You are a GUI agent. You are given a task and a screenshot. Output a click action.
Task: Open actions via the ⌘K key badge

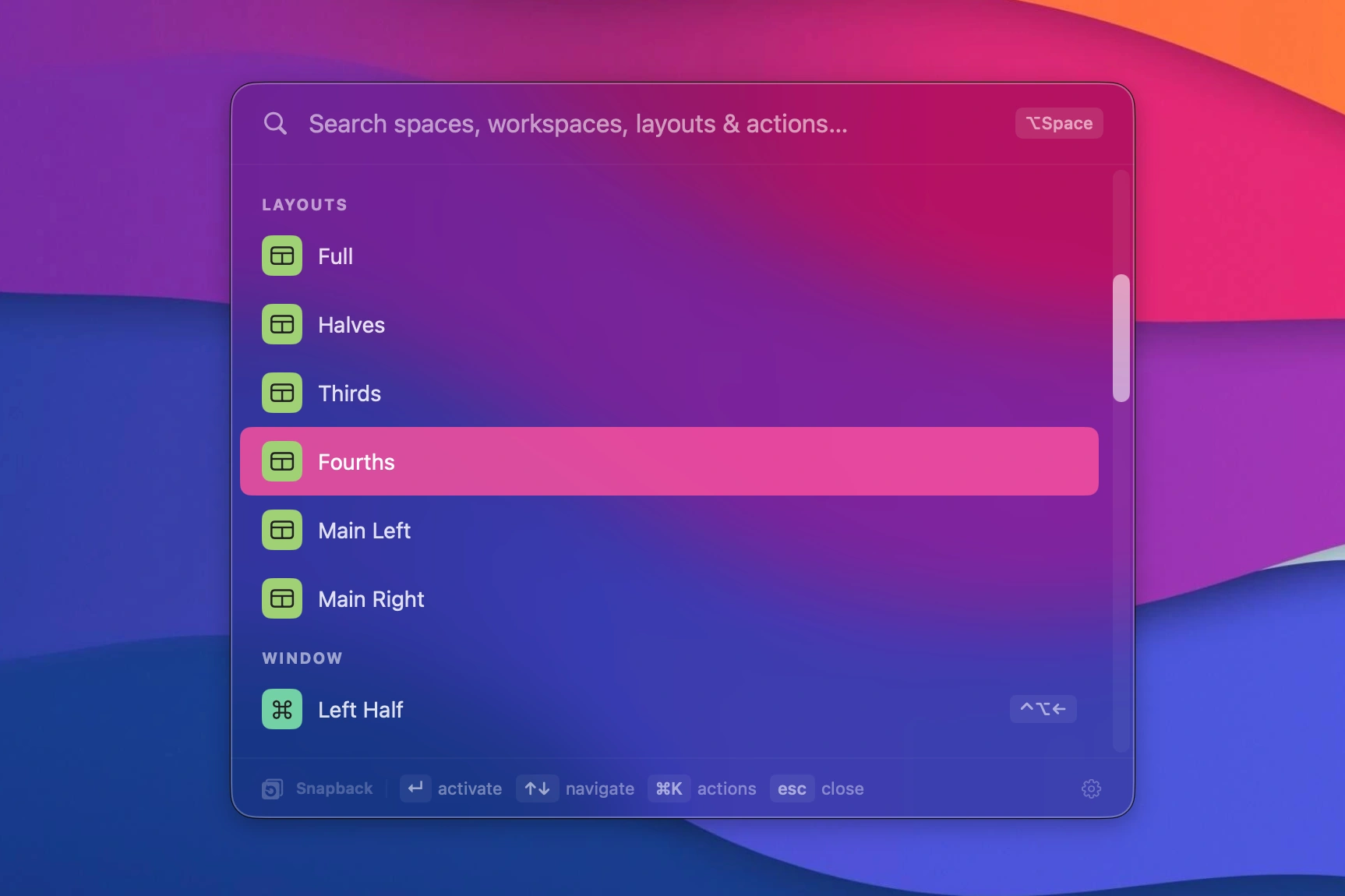point(669,788)
